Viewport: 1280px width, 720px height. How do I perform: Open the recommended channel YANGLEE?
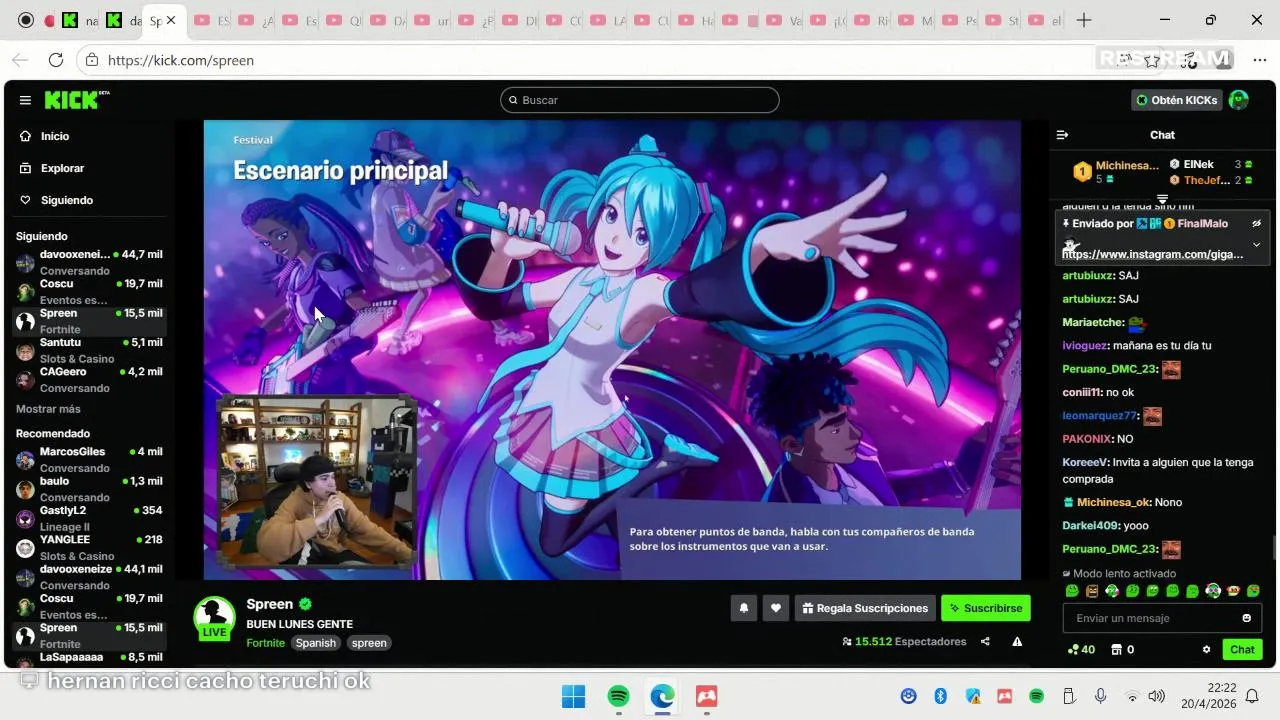[x=89, y=547]
